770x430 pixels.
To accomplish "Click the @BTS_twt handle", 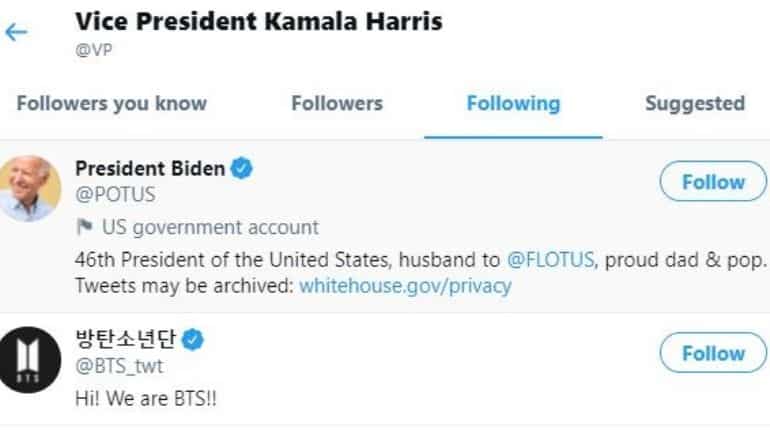I will (x=119, y=366).
